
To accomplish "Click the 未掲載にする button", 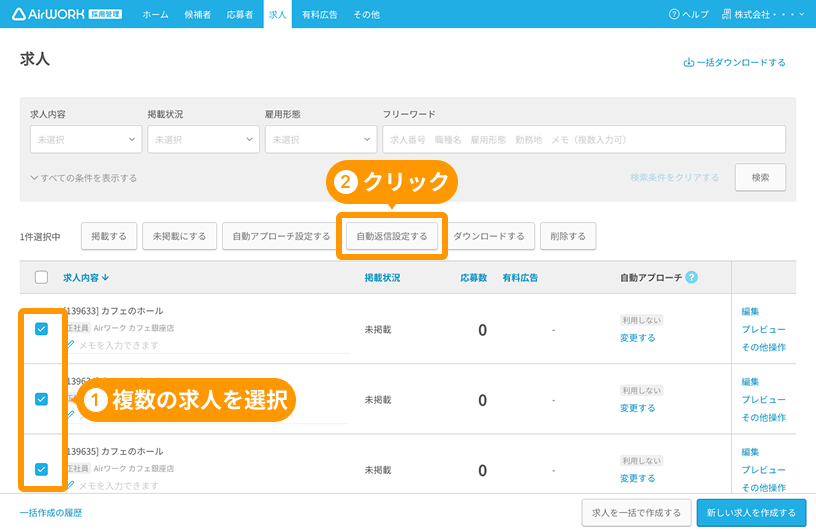I will 180,236.
